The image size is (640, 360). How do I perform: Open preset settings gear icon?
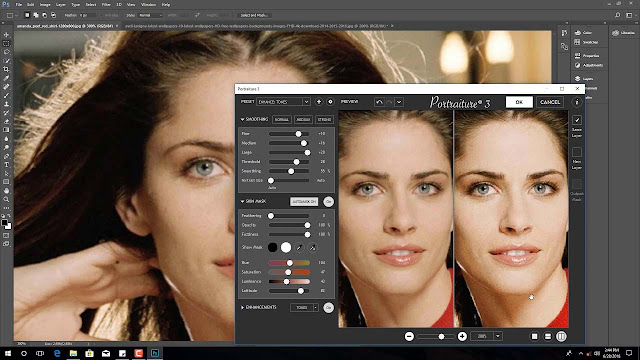tap(330, 102)
